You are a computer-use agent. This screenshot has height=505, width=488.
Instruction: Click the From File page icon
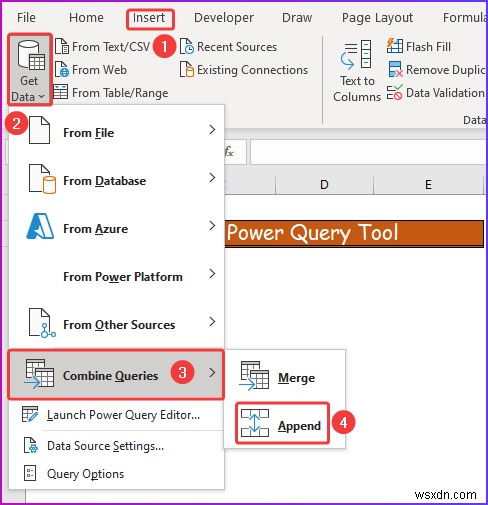coord(39,130)
